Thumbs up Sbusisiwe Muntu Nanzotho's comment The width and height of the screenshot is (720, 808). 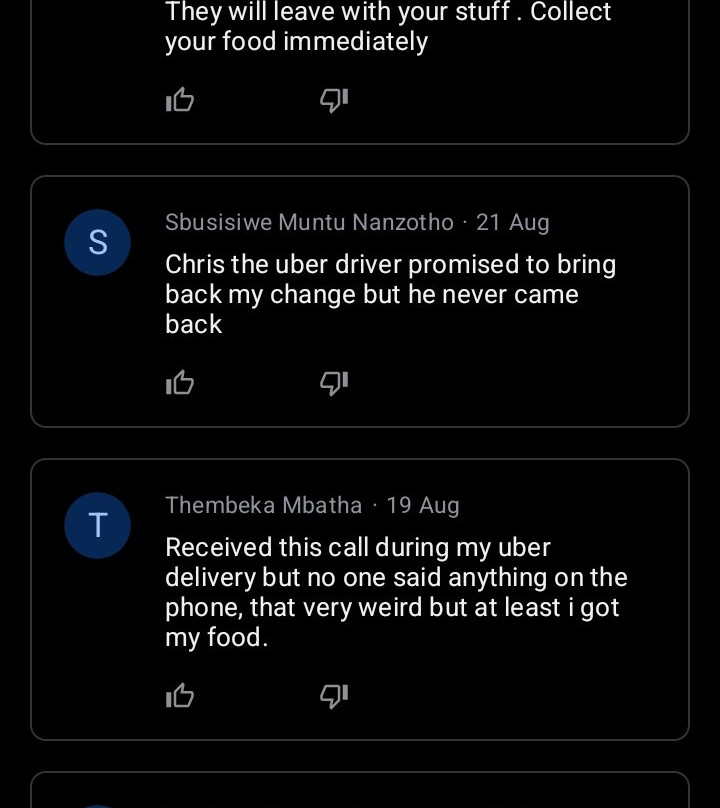coord(180,383)
